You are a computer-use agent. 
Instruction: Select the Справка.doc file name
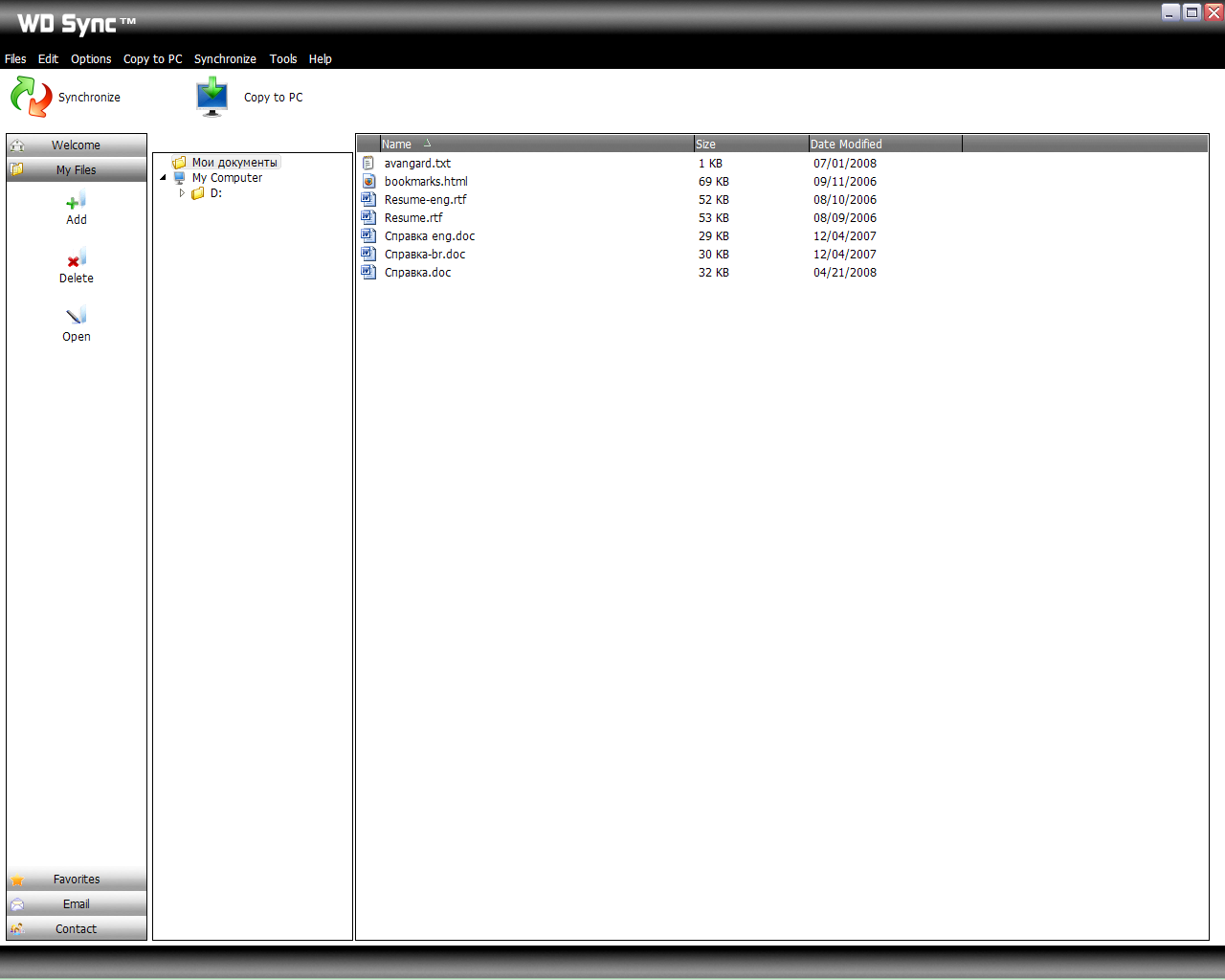(417, 273)
